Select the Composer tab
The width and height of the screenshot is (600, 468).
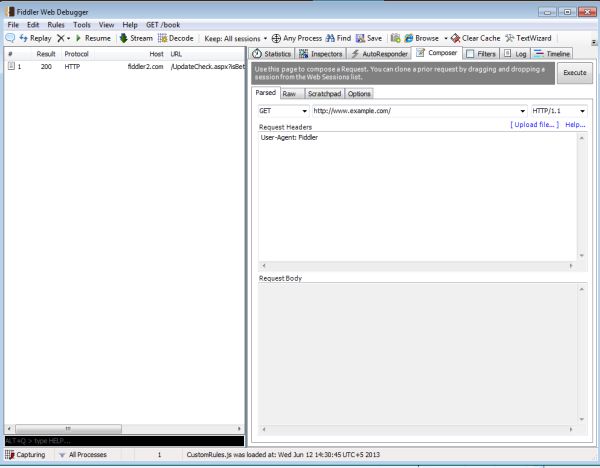pos(437,53)
